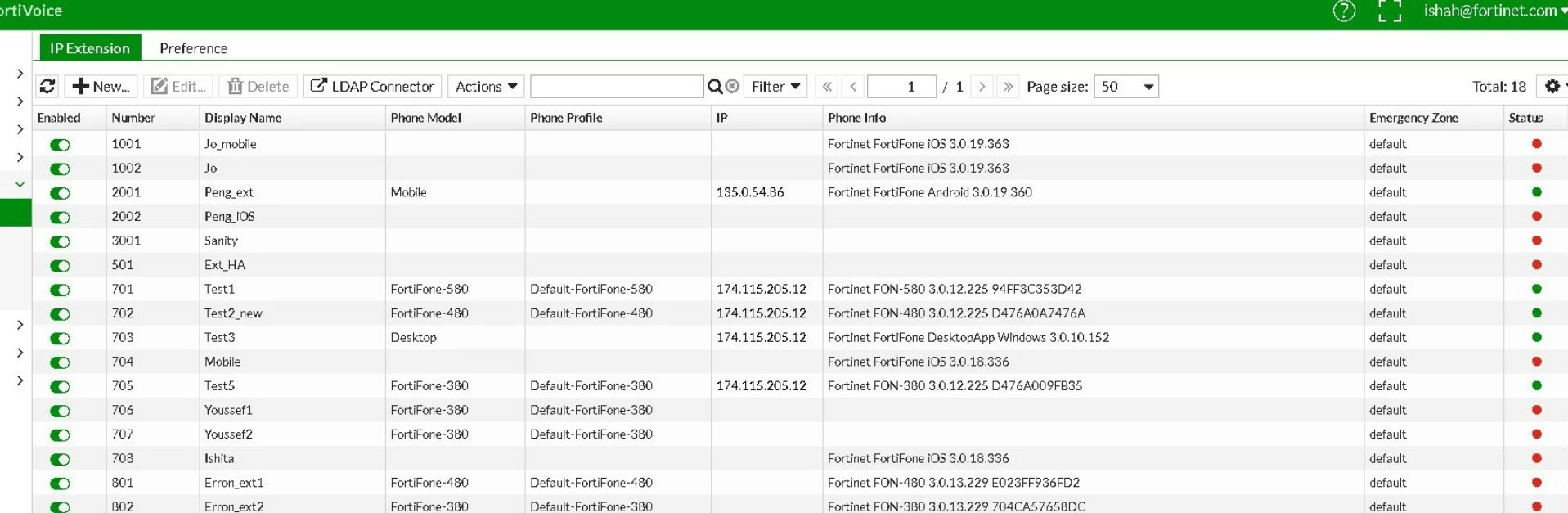Click the green status dot for extension 2001

point(1536,192)
